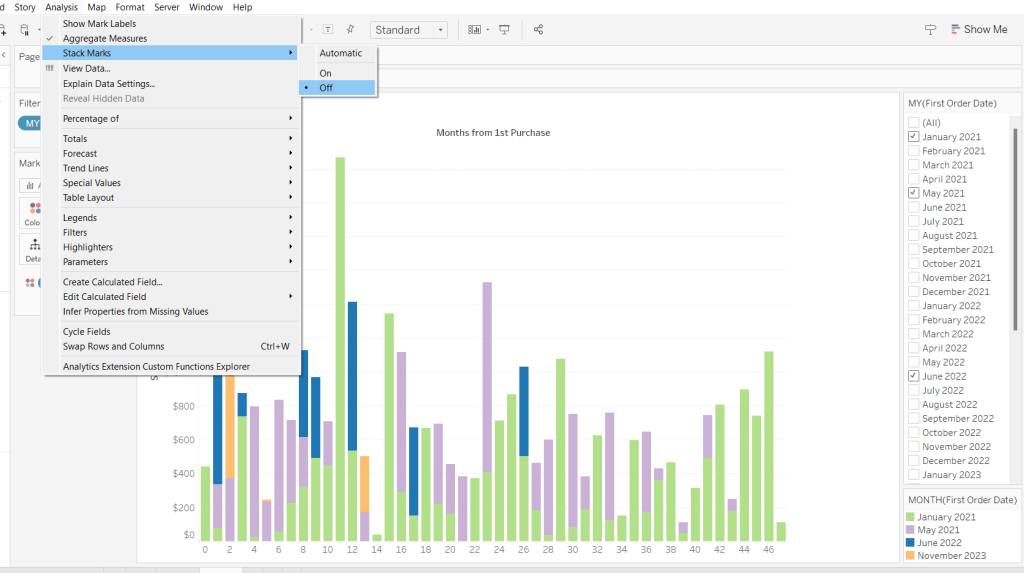Click the Show Me button
The width and height of the screenshot is (1024, 573).
tap(979, 30)
